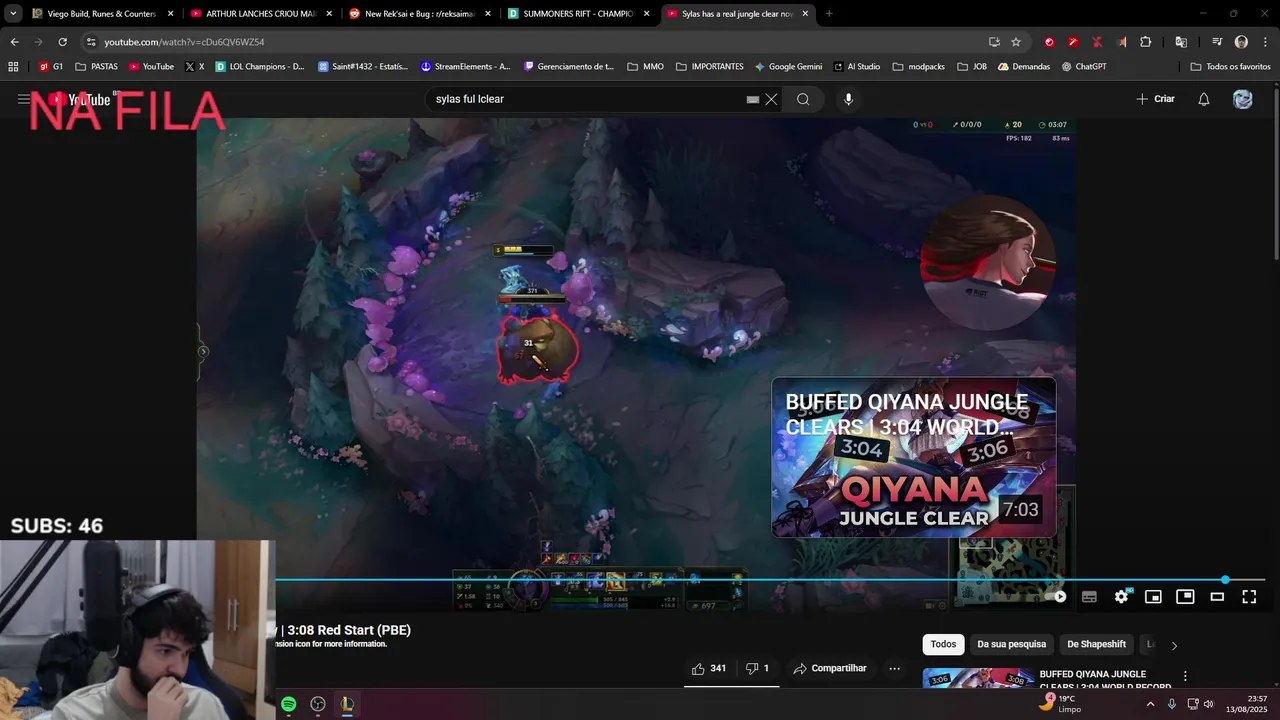1280x720 pixels.
Task: Install app icon in address bar
Action: (994, 42)
